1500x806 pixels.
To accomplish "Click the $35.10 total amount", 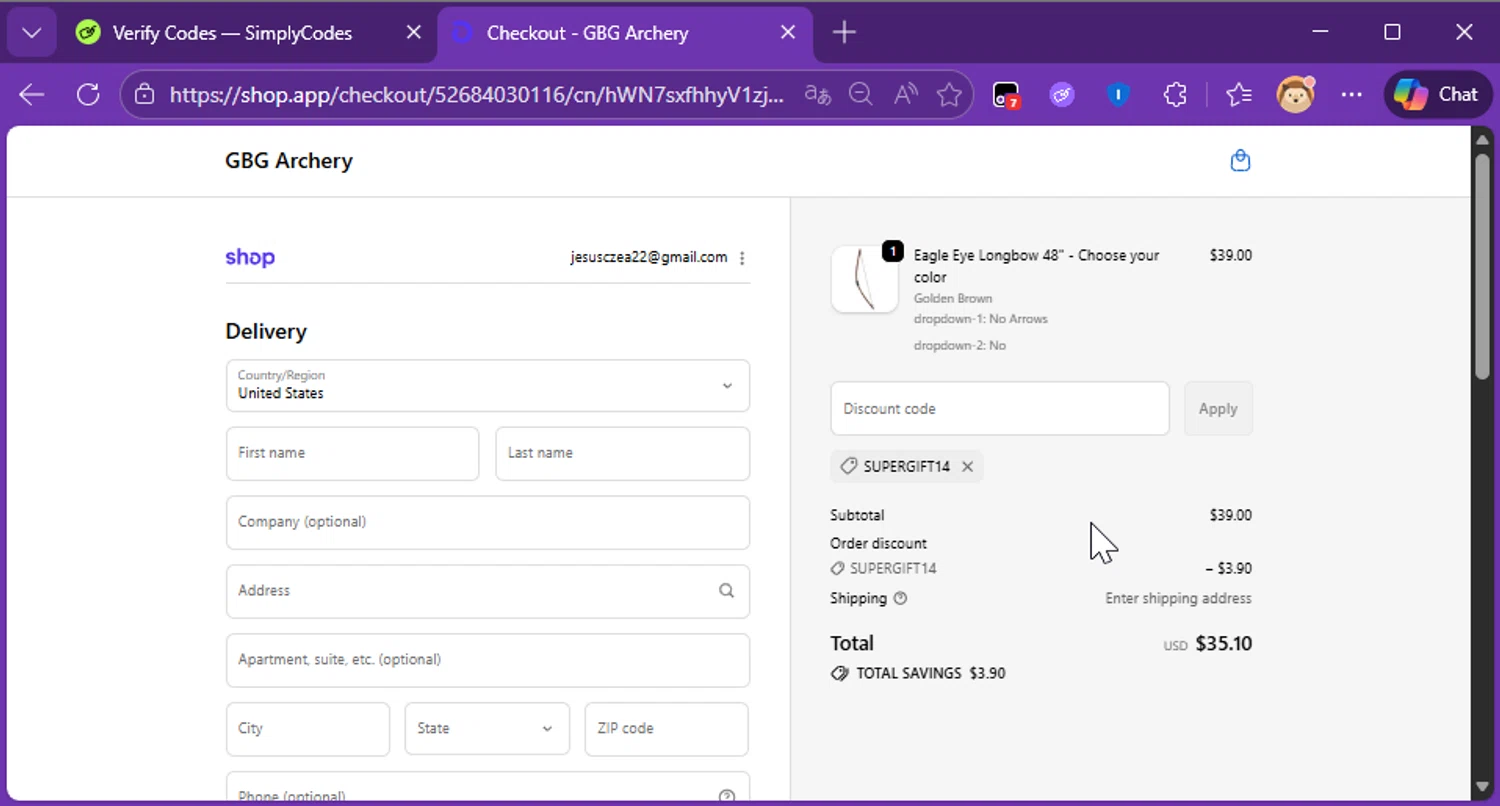I will click(1224, 643).
